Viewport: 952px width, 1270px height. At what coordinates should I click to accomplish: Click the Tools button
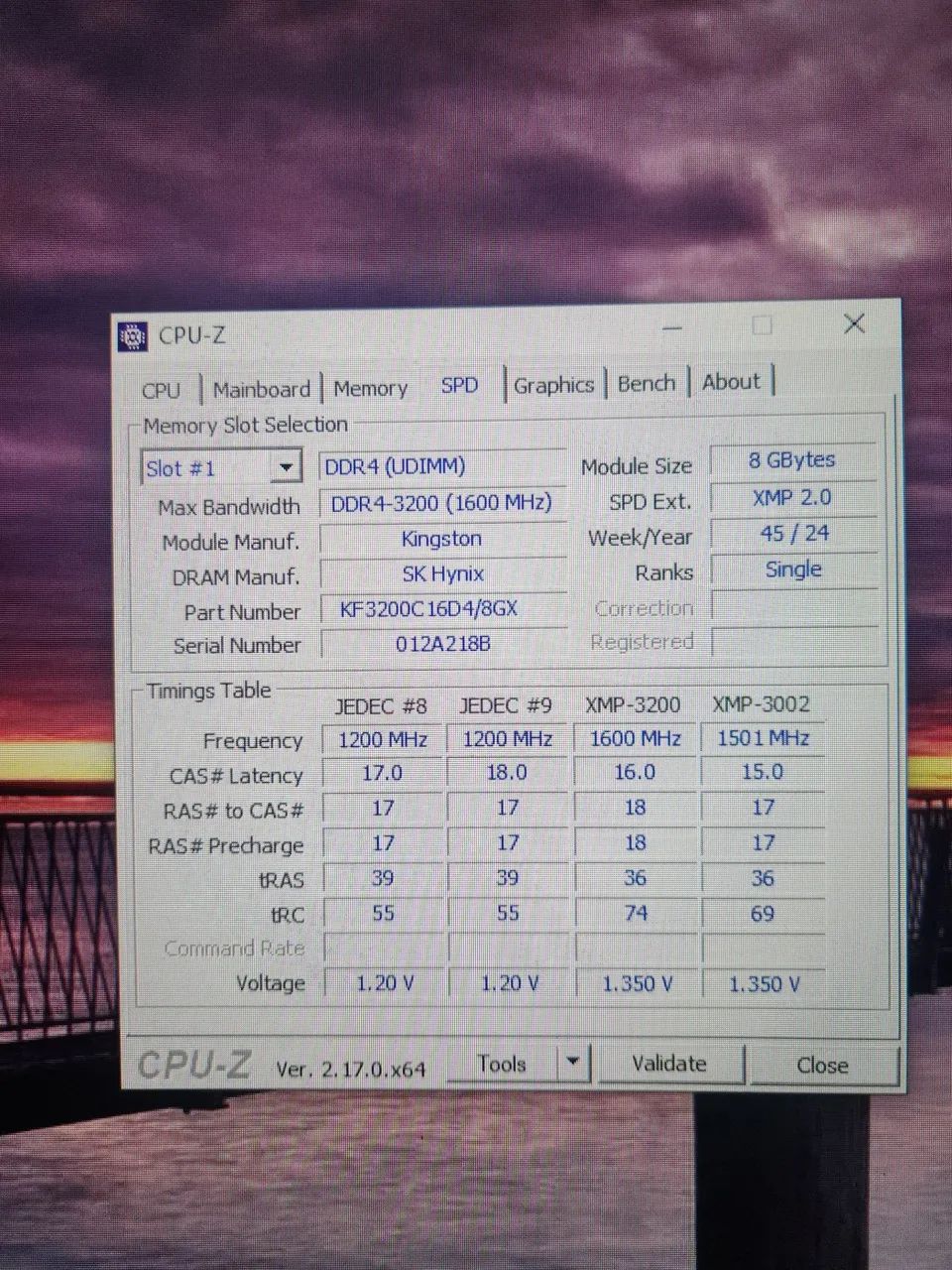pyautogui.click(x=502, y=1063)
